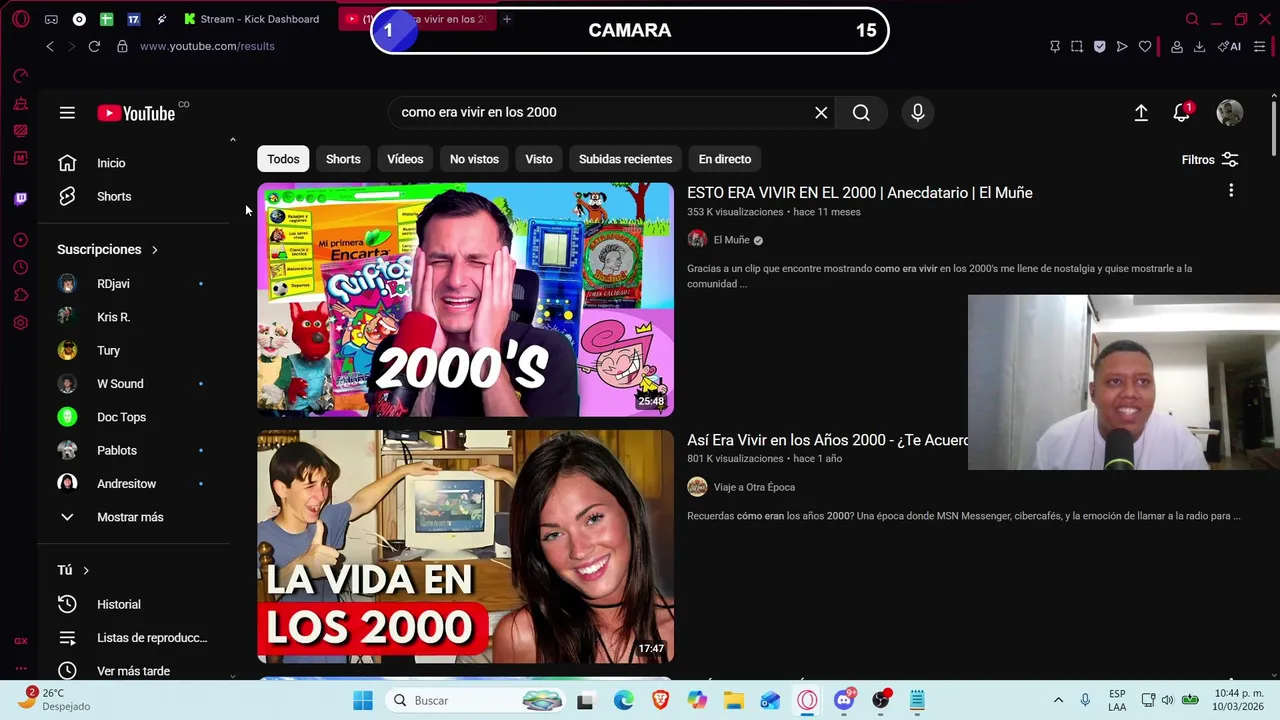Image resolution: width=1280 pixels, height=720 pixels.
Task: Open the 2000'S video thumbnail
Action: [465, 299]
